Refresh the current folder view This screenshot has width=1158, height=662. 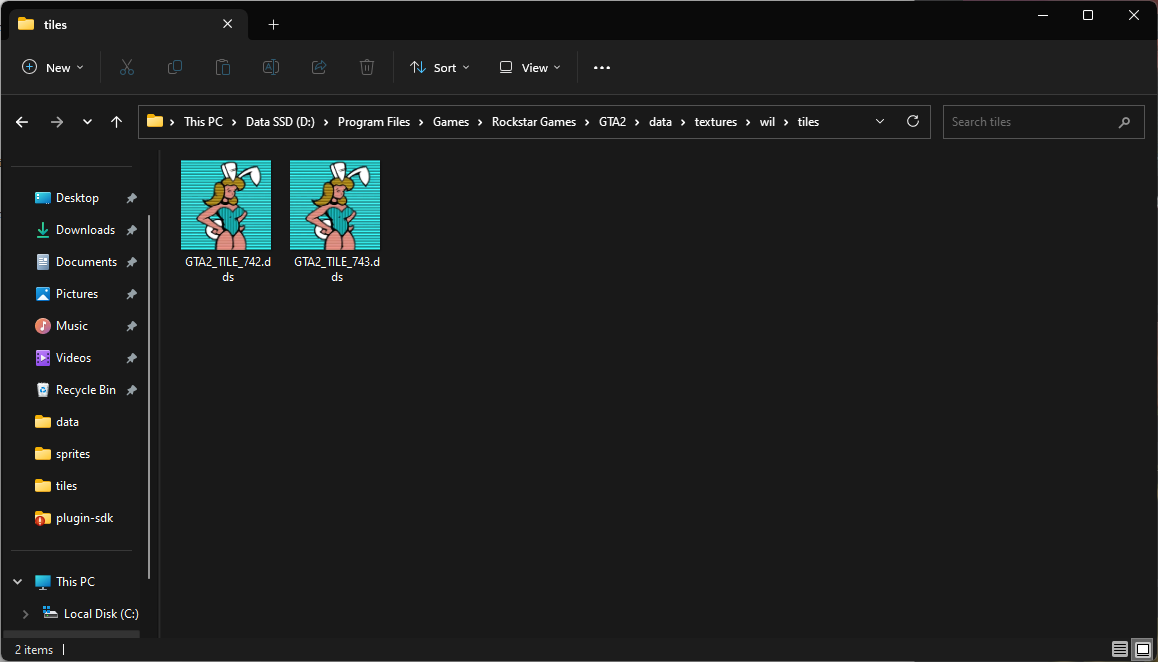pyautogui.click(x=912, y=121)
